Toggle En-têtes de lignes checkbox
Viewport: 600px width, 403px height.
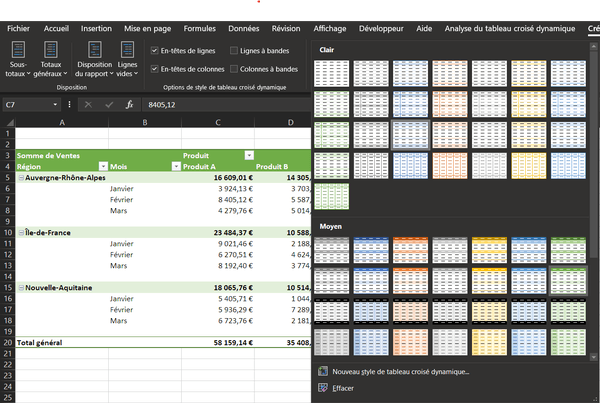[x=155, y=51]
